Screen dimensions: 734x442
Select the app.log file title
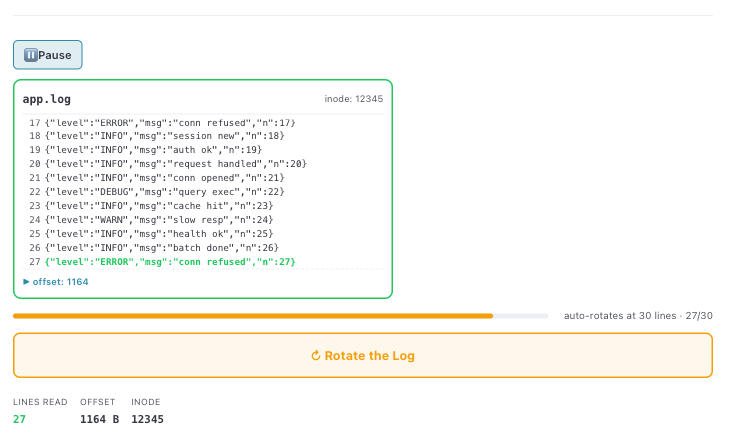pyautogui.click(x=47, y=99)
